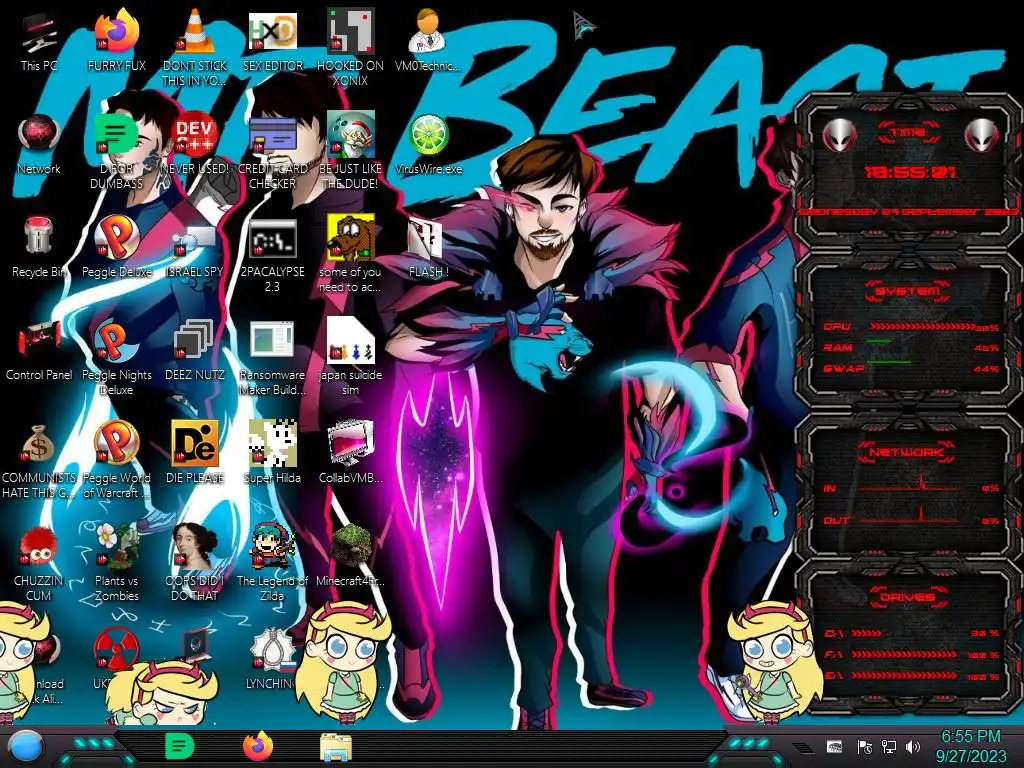Click the SYSTEM widget header
The height and width of the screenshot is (768, 1024).
[907, 291]
